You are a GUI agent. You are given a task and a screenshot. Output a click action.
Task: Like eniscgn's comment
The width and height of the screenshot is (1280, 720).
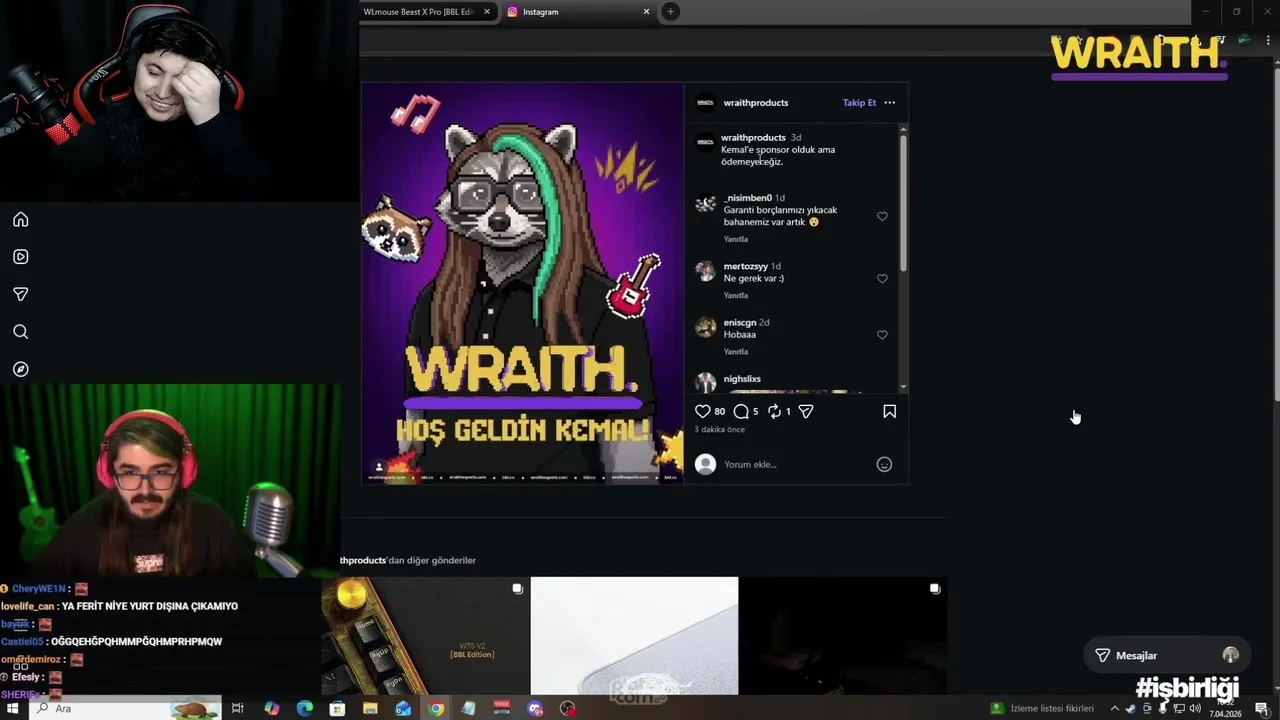pyautogui.click(x=882, y=335)
